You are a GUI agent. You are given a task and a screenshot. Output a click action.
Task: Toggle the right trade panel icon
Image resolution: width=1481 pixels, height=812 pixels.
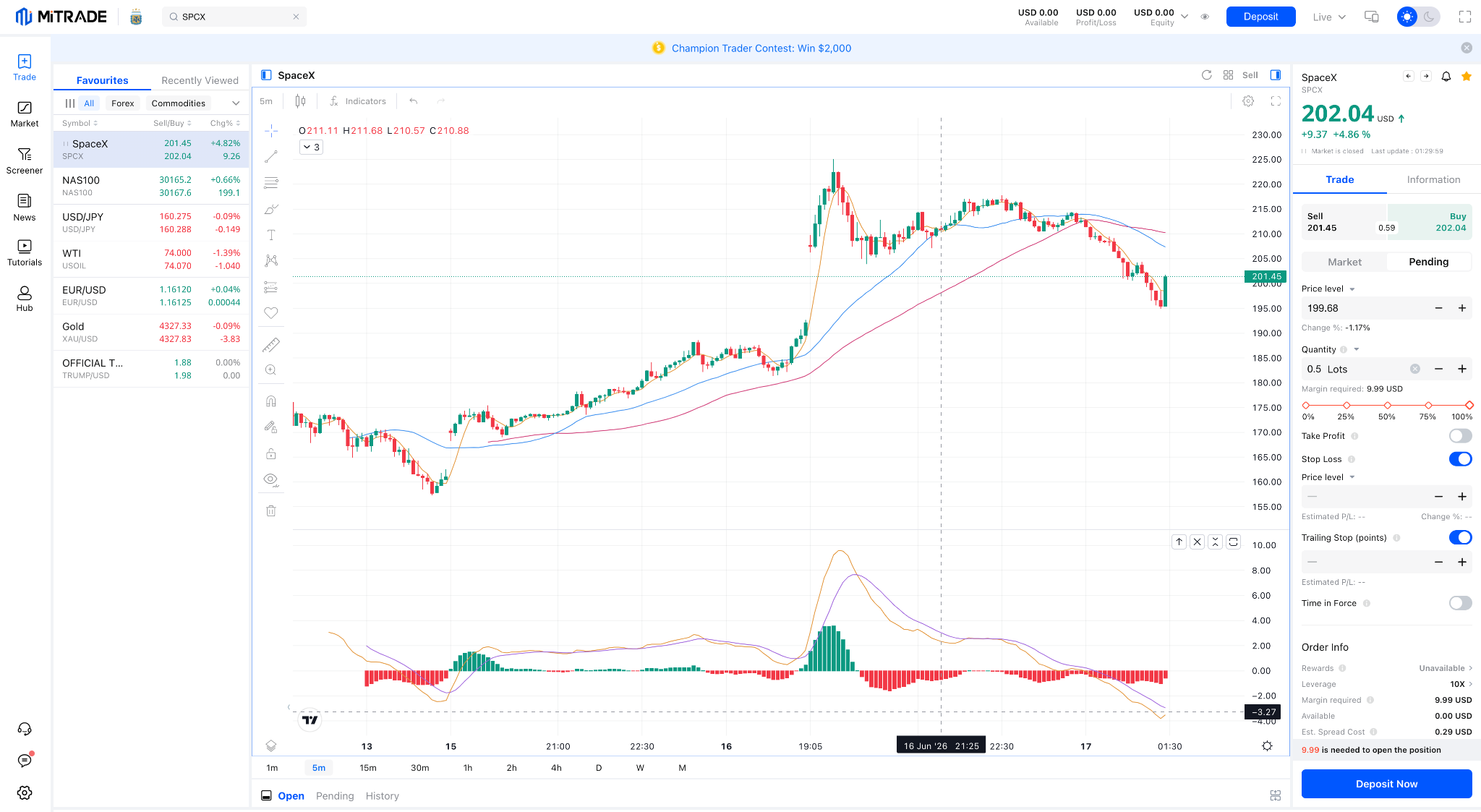pos(1276,75)
